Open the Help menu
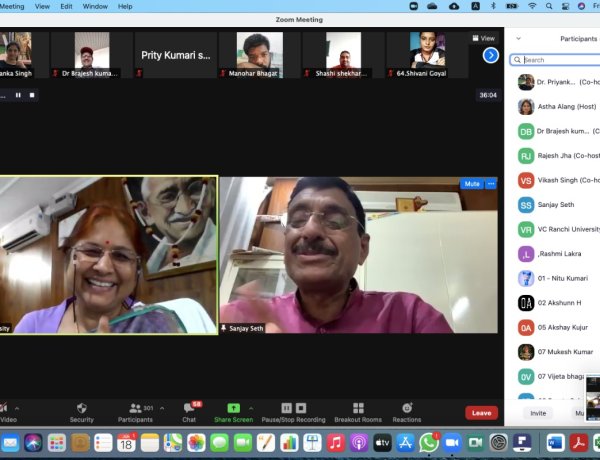 pos(125,7)
